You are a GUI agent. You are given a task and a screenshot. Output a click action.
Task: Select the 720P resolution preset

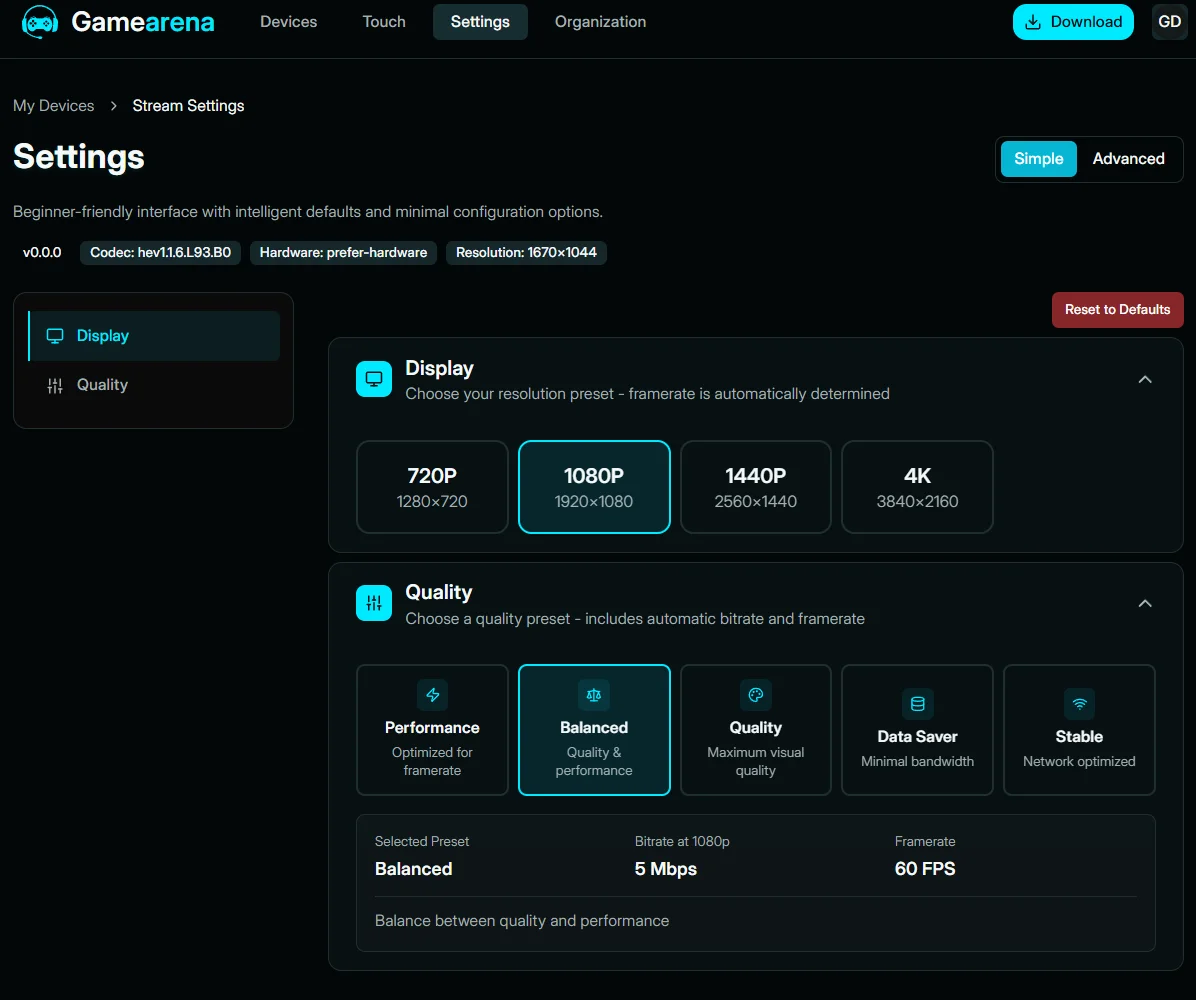[x=432, y=487]
